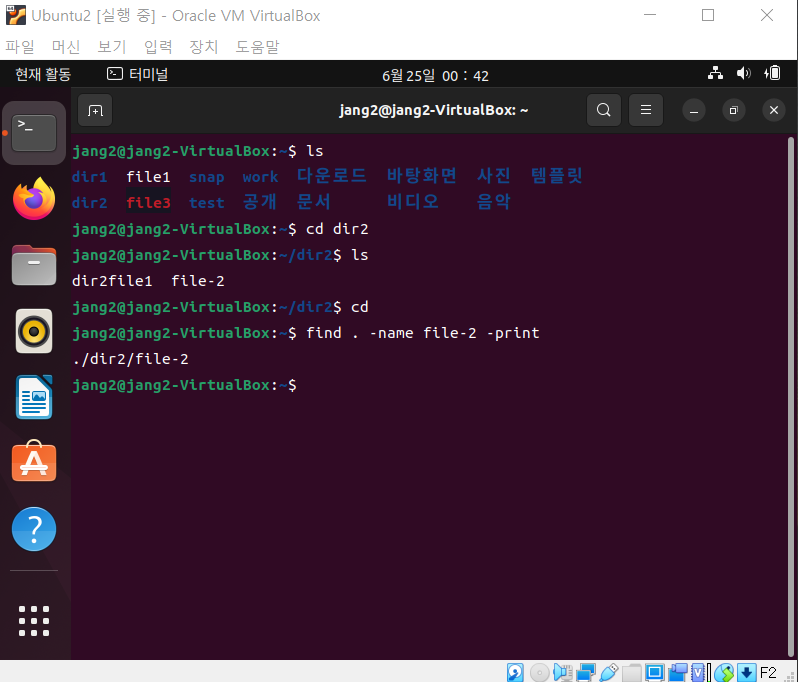Click the VirtualBox CPU virtualization status icon
798x682 pixels.
click(698, 672)
